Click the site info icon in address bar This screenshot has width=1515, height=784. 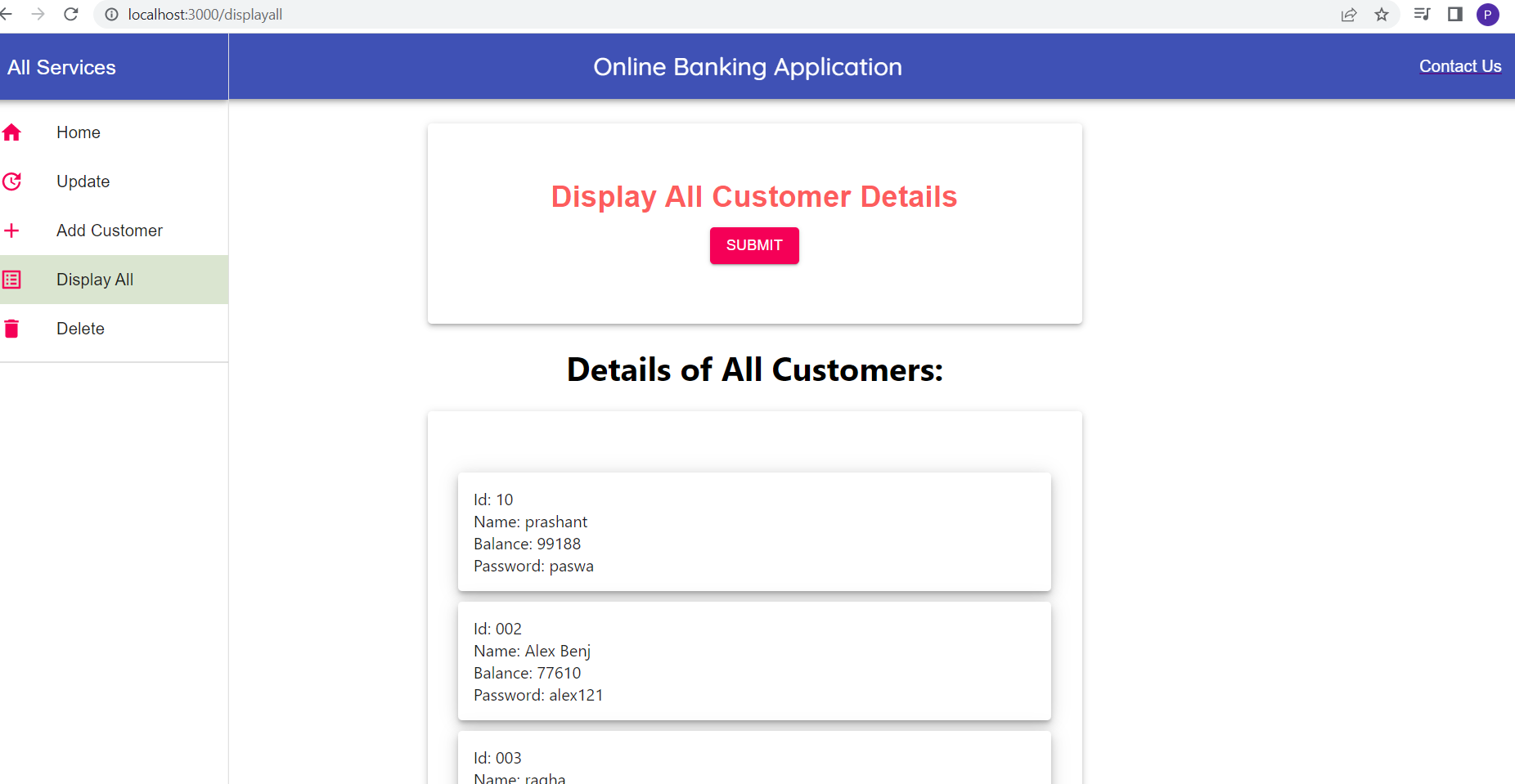(110, 14)
